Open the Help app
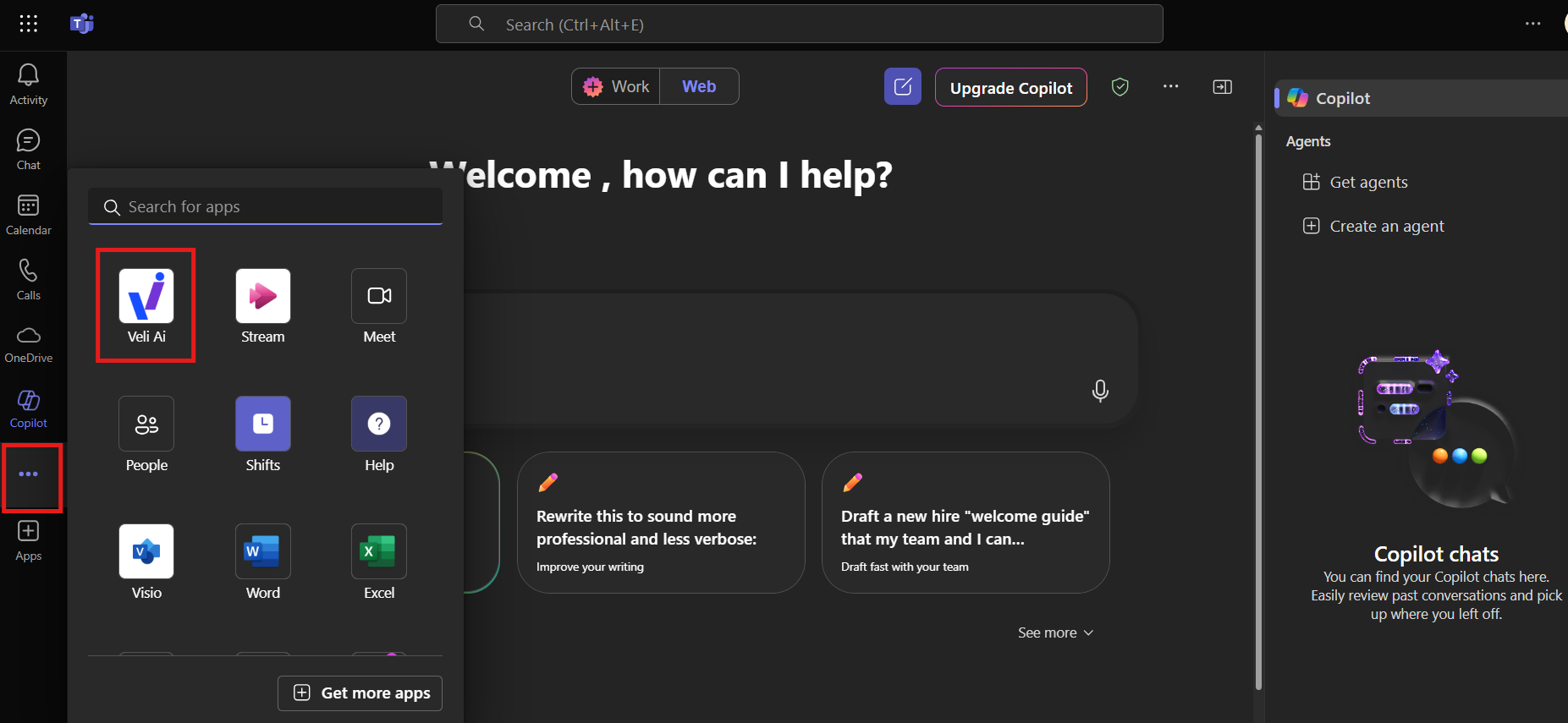The height and width of the screenshot is (723, 1568). tap(379, 435)
